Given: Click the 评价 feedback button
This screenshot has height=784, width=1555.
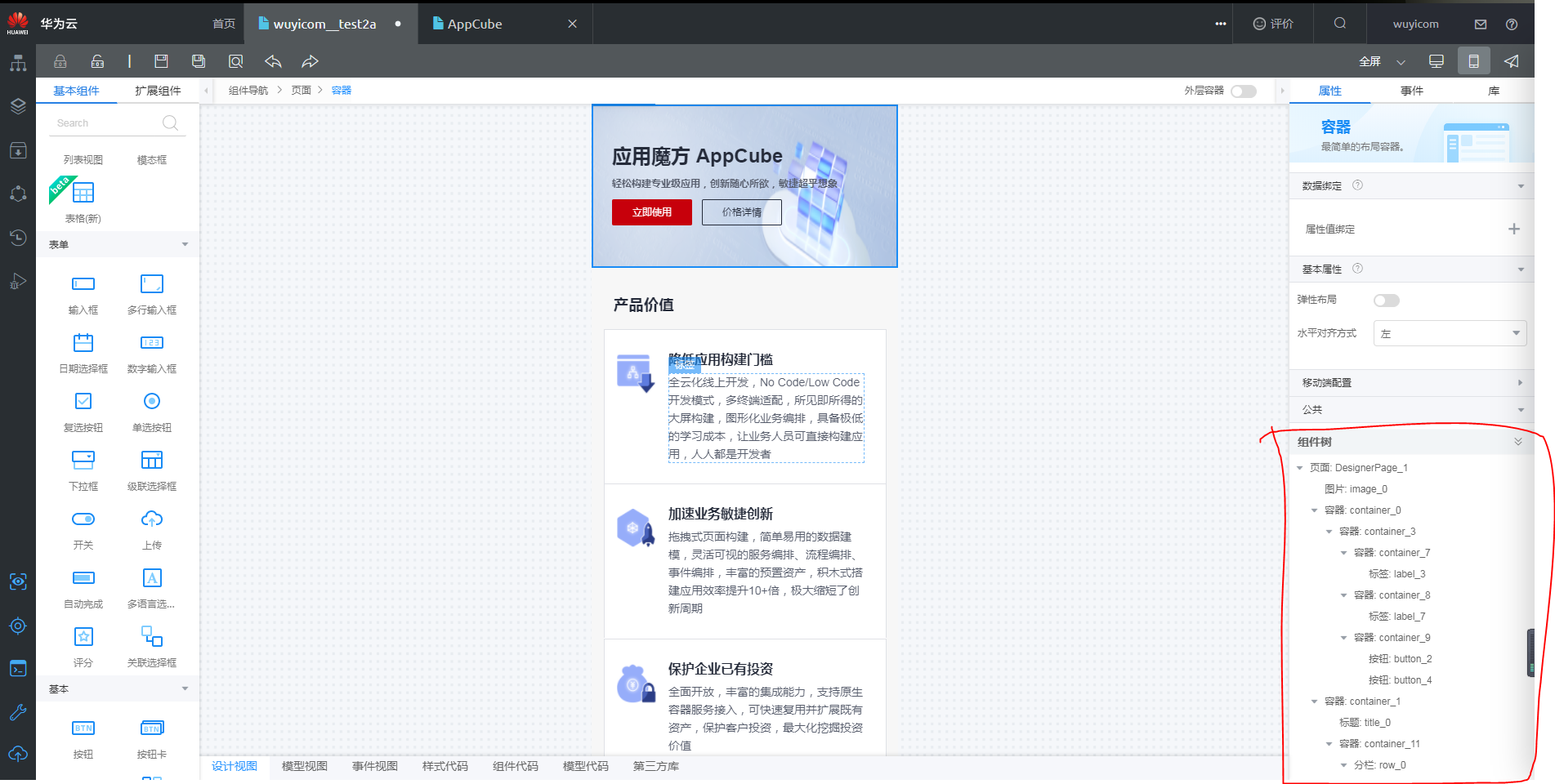Looking at the screenshot, I should pyautogui.click(x=1273, y=24).
